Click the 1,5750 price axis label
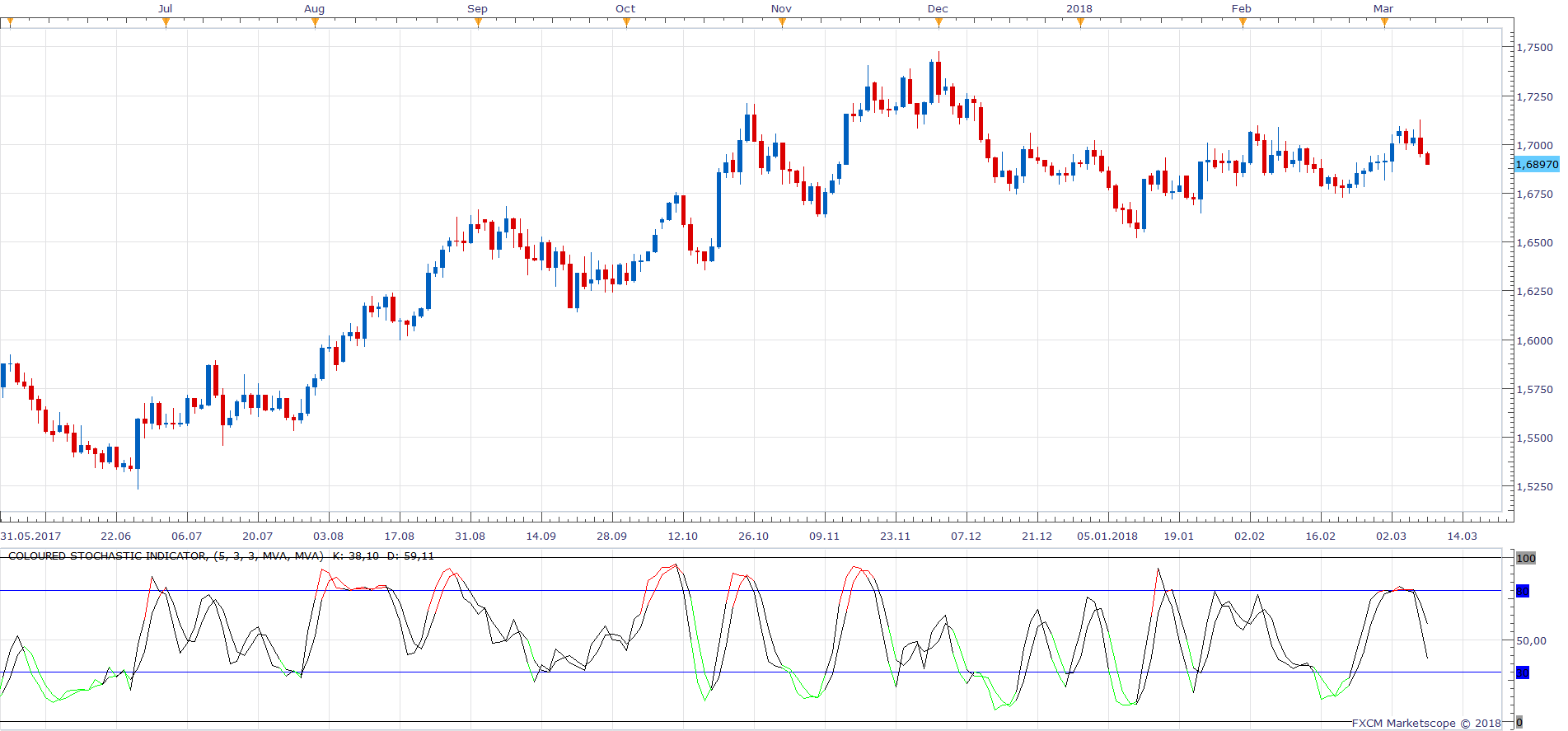Image resolution: width=1568 pixels, height=731 pixels. (1535, 390)
